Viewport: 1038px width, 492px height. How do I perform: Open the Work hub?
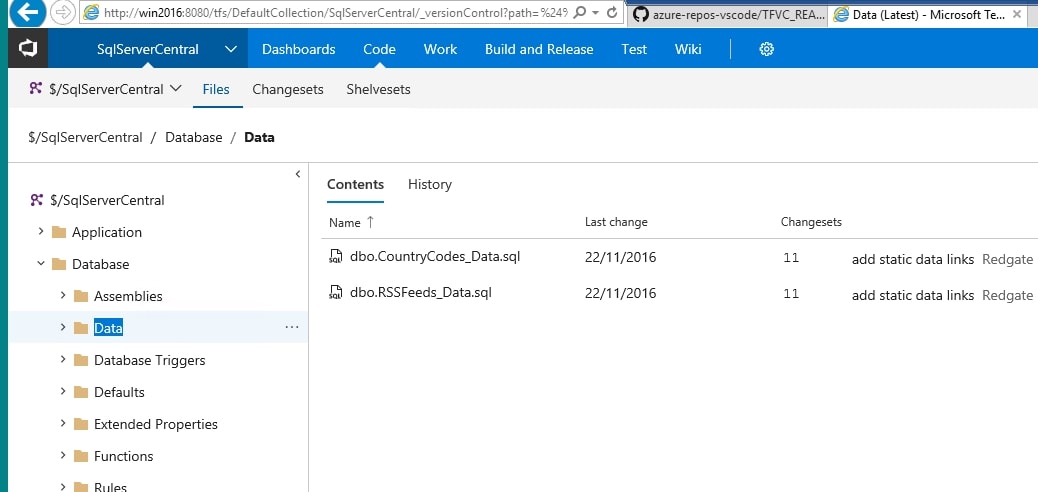pyautogui.click(x=440, y=49)
